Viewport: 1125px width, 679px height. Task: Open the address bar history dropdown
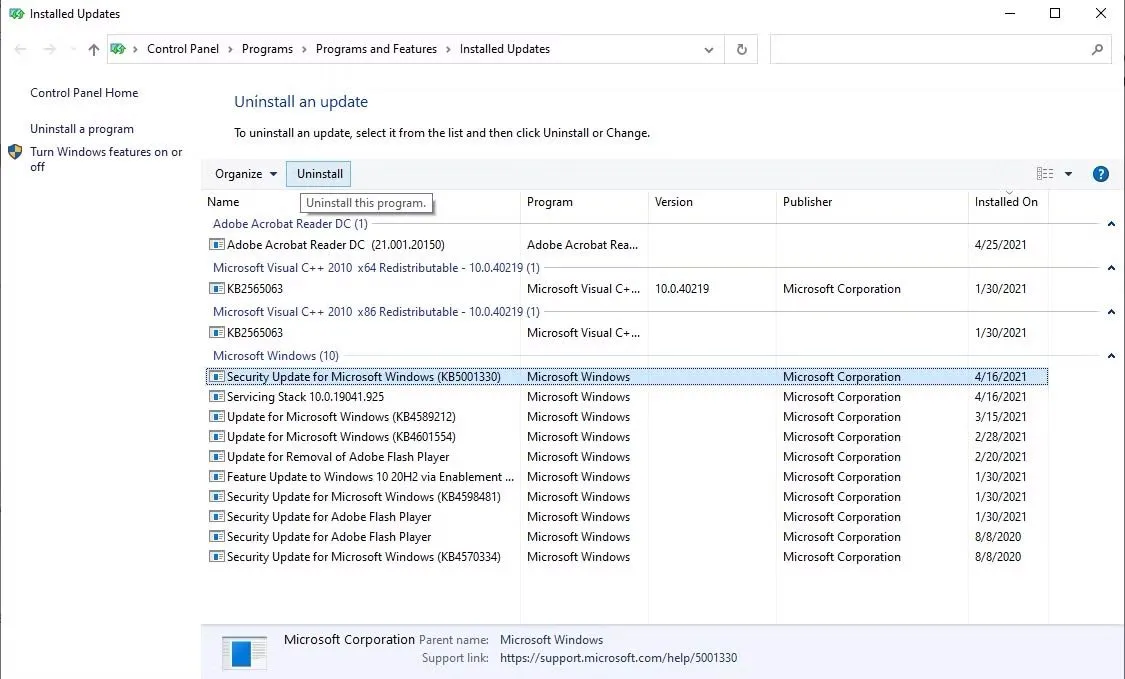709,49
